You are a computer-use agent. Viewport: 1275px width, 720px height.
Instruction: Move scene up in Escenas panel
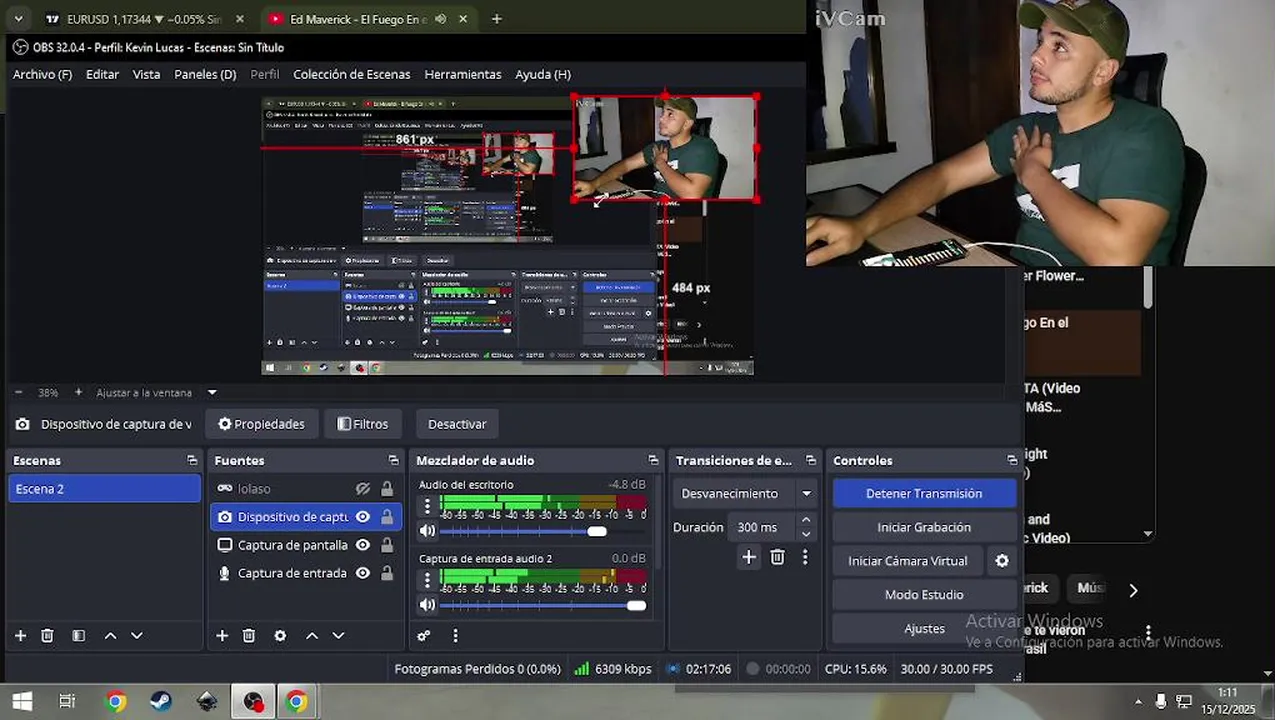[x=110, y=636]
